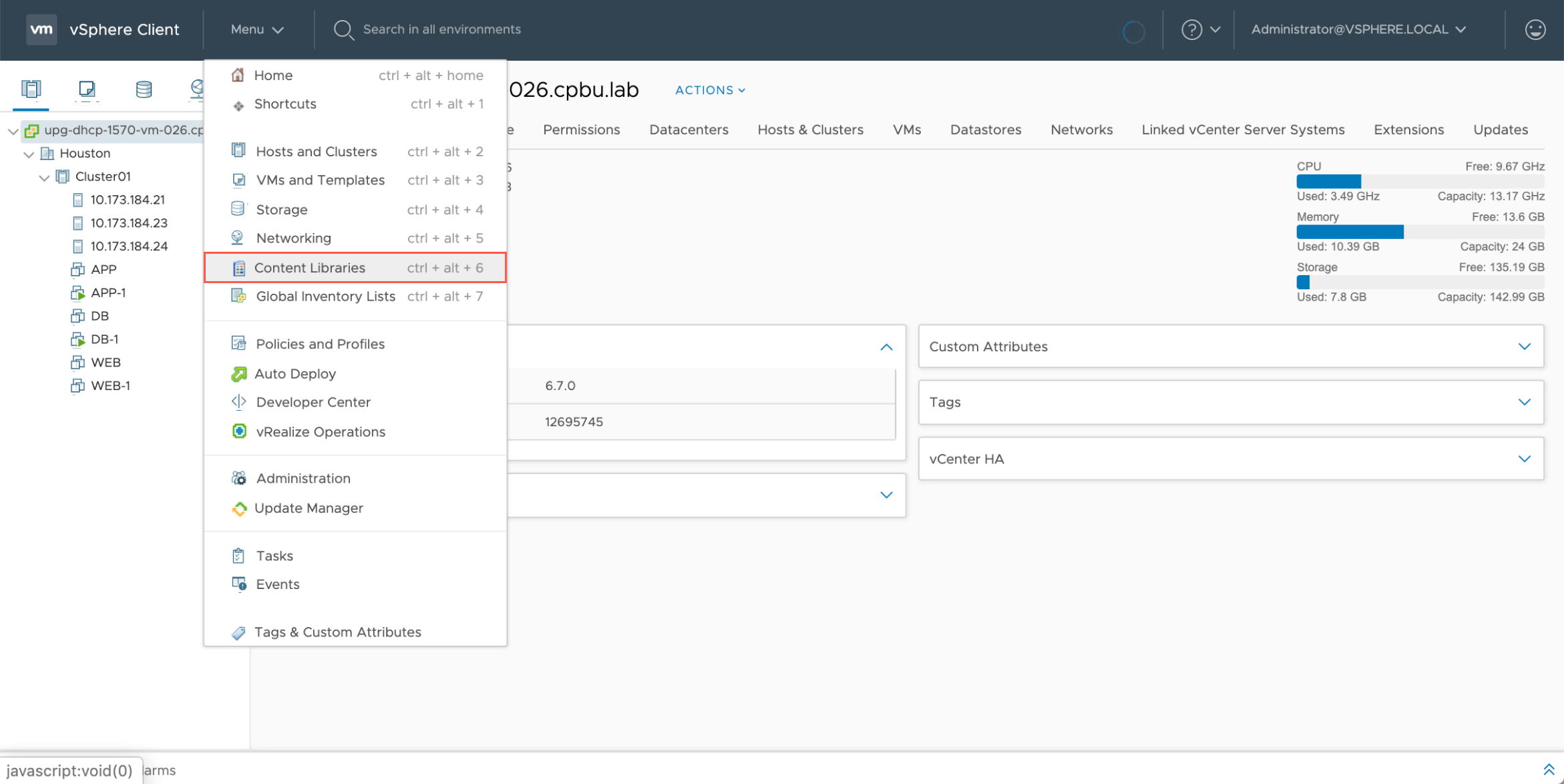This screenshot has width=1564, height=784.
Task: Open the Actions dropdown
Action: coord(710,90)
